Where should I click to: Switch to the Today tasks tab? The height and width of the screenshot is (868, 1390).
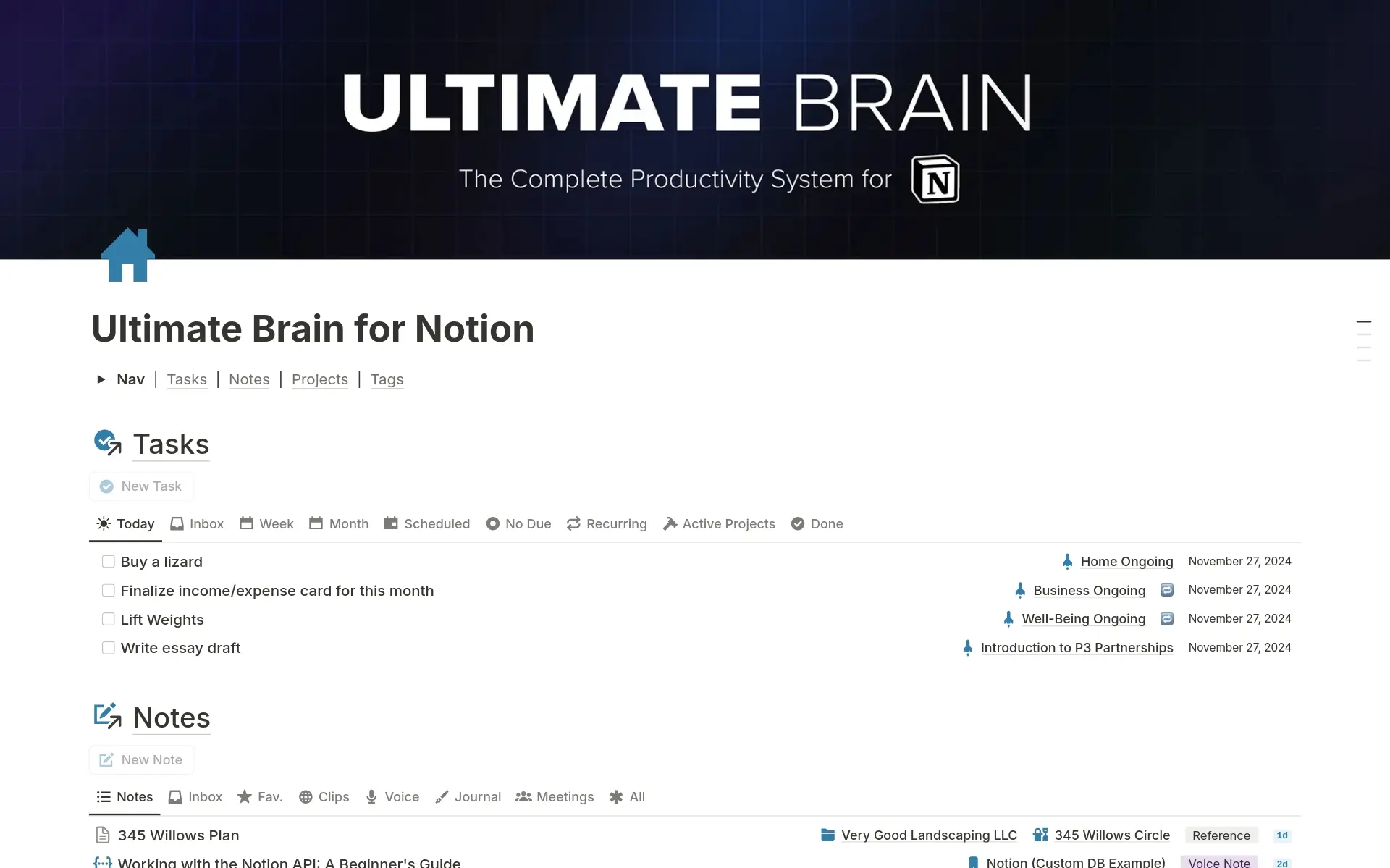coord(126,523)
